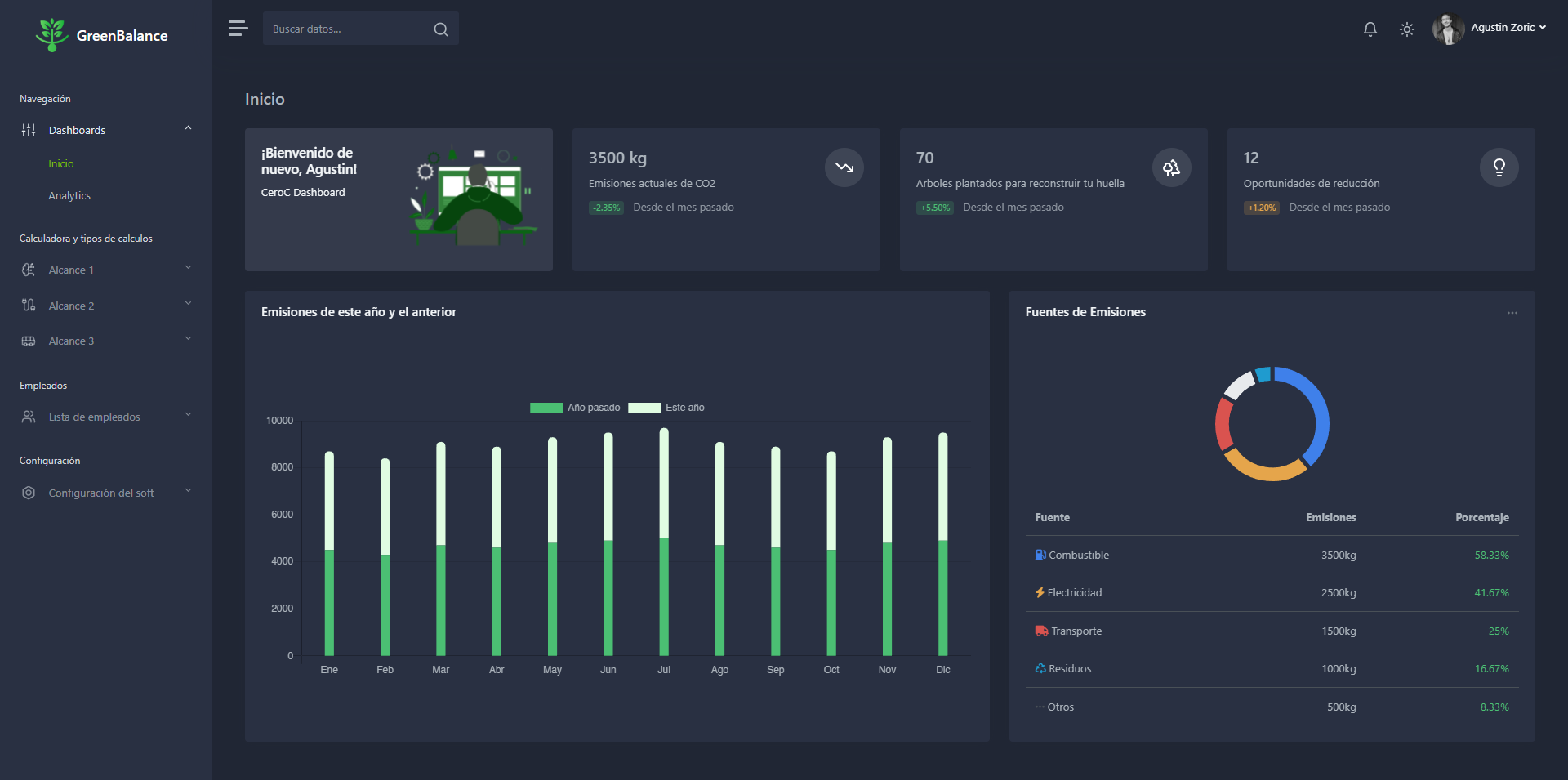Screen dimensions: 1568x781
Task: Click the GreenBalance logo
Action: 102,35
